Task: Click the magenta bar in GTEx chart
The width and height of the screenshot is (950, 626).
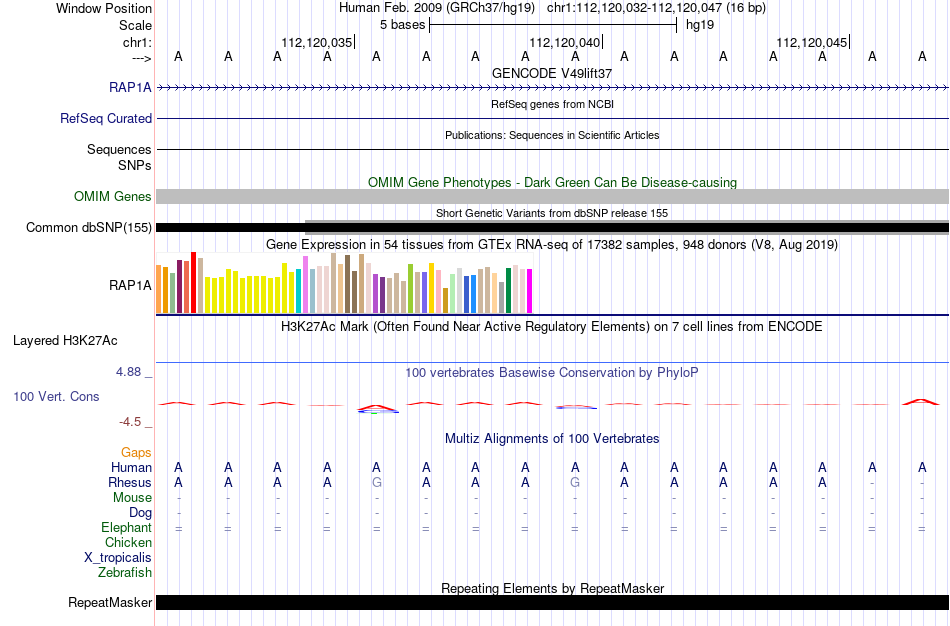Action: point(530,291)
